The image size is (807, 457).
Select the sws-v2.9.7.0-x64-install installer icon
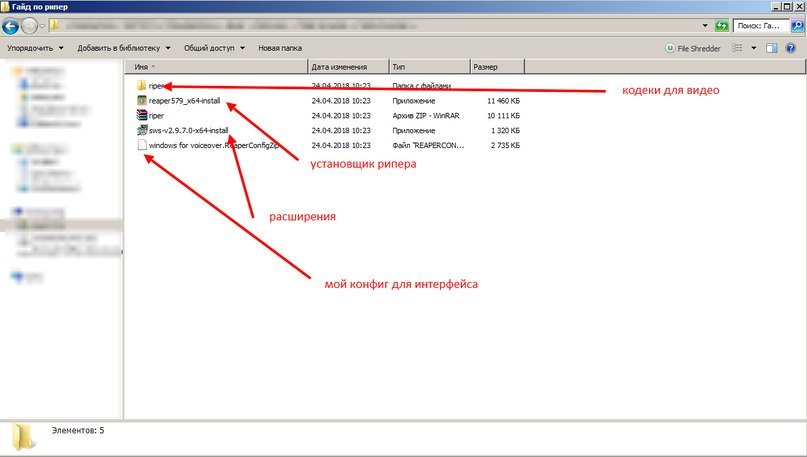[x=141, y=130]
